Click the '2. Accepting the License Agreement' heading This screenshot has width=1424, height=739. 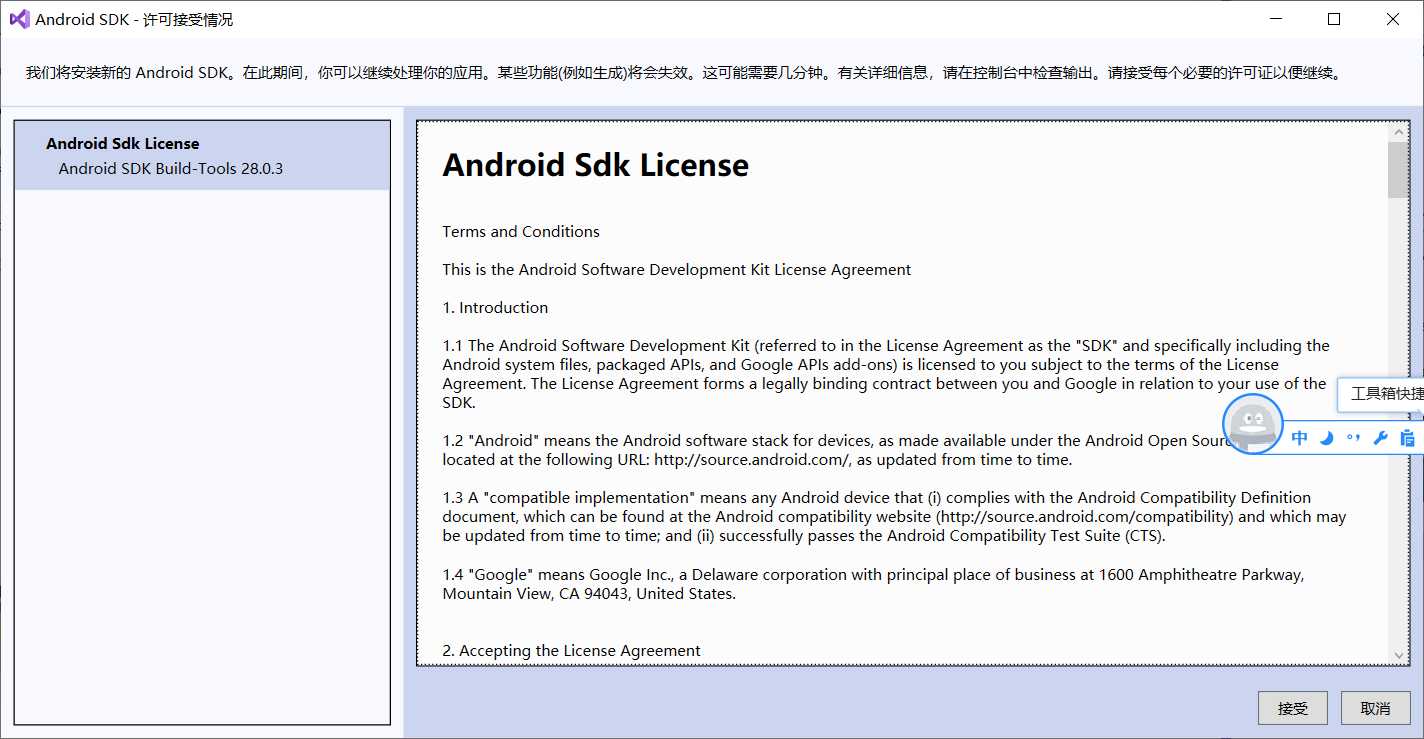[571, 650]
